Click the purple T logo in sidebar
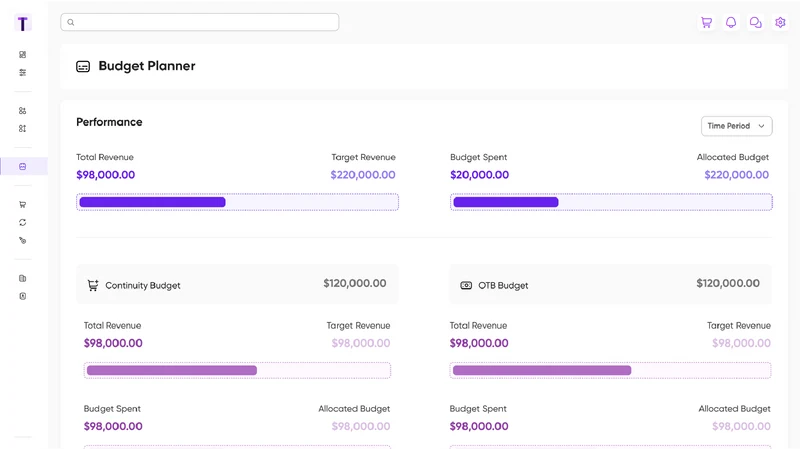Image resolution: width=800 pixels, height=450 pixels. coord(22,23)
